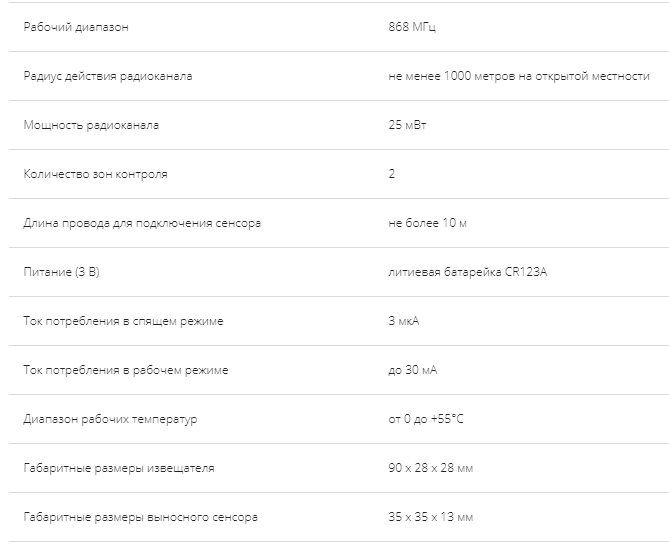Screen dimensions: 669x546
Task: Click 'Радиус действия радиоканала' row label
Action: (108, 76)
